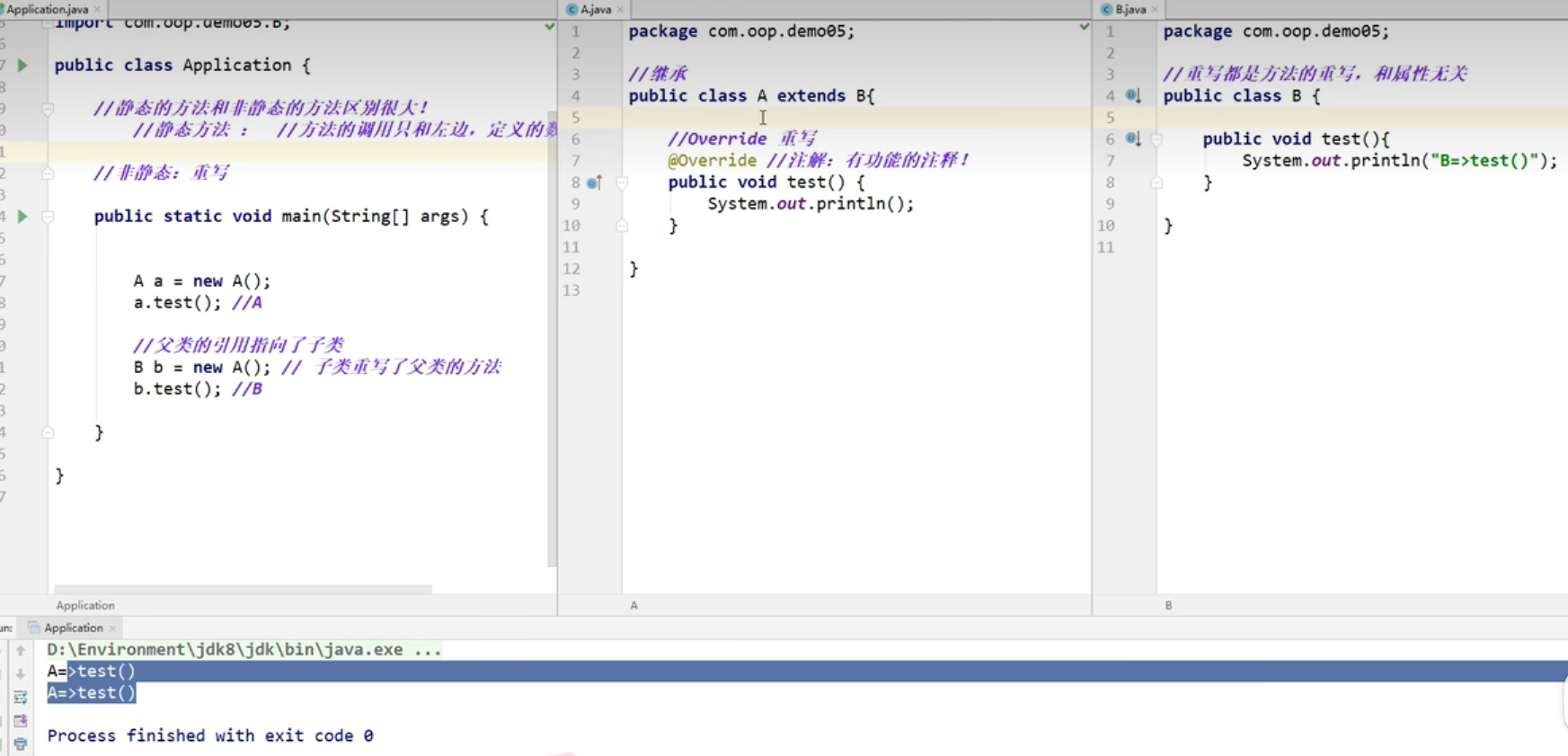This screenshot has width=1568, height=756.
Task: Click line number 5 in A.java gutter
Action: (575, 117)
